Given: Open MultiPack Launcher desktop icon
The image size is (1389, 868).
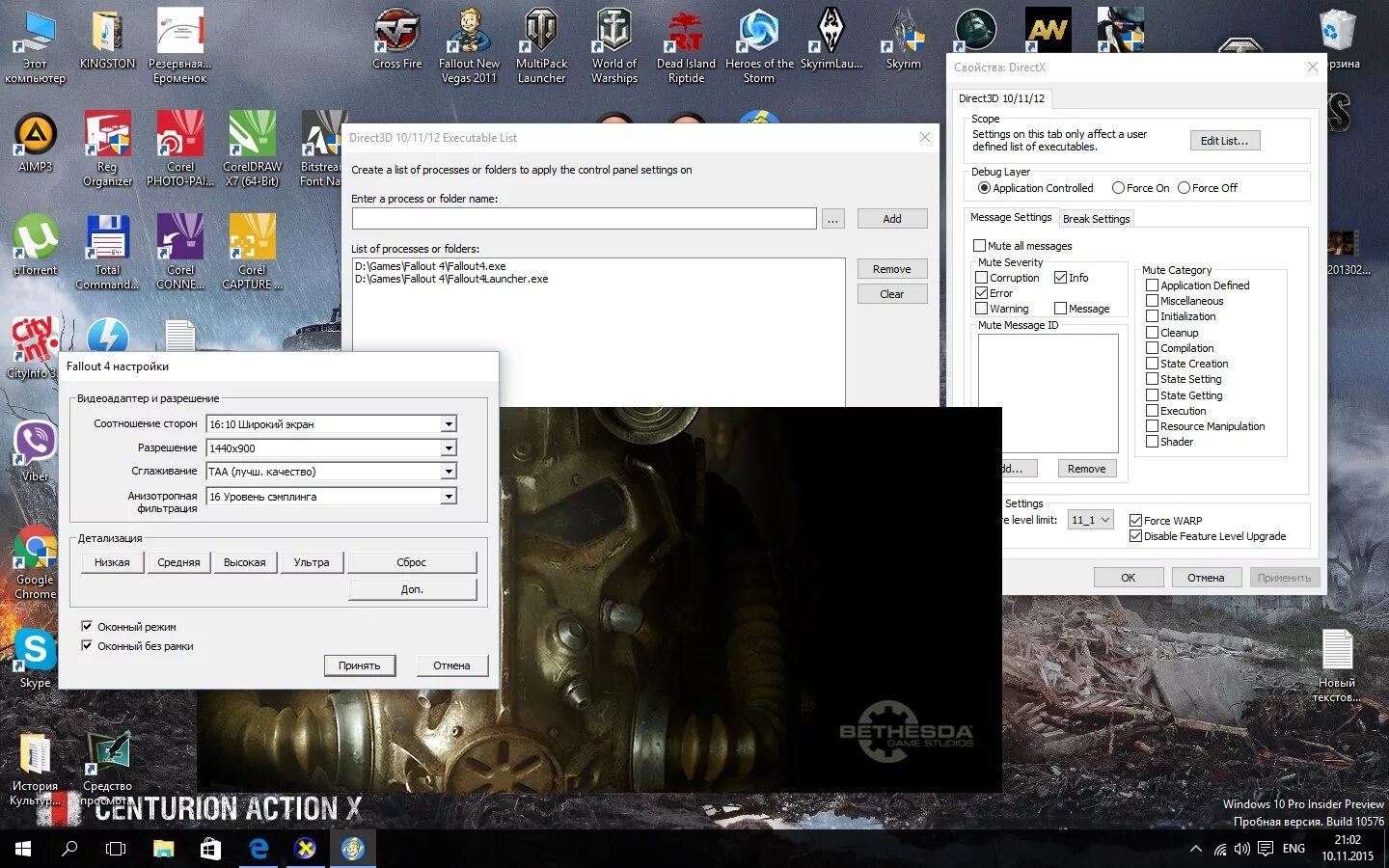Looking at the screenshot, I should pyautogui.click(x=541, y=46).
